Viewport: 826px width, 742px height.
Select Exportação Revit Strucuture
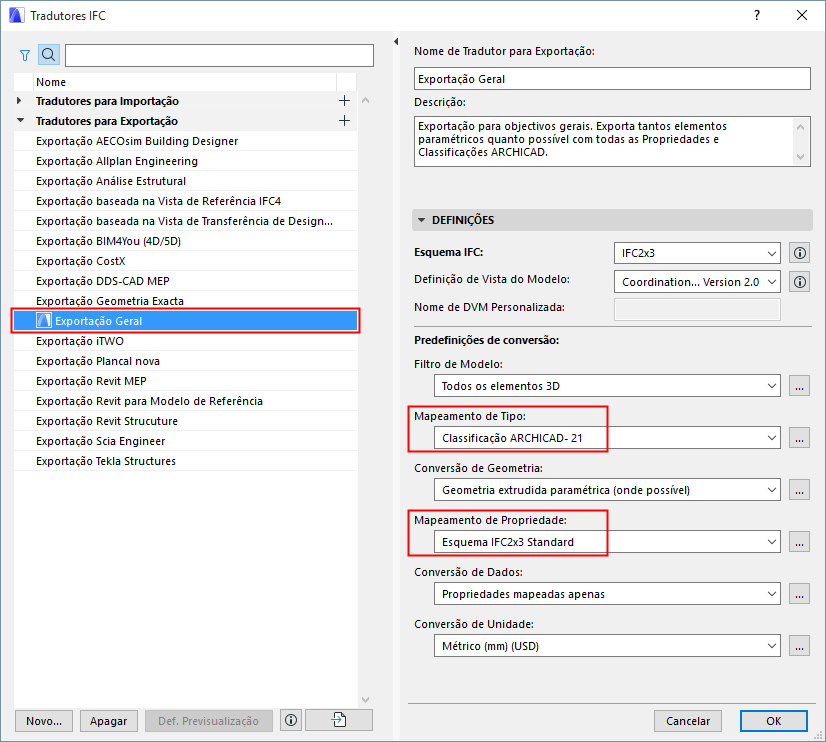(185, 421)
